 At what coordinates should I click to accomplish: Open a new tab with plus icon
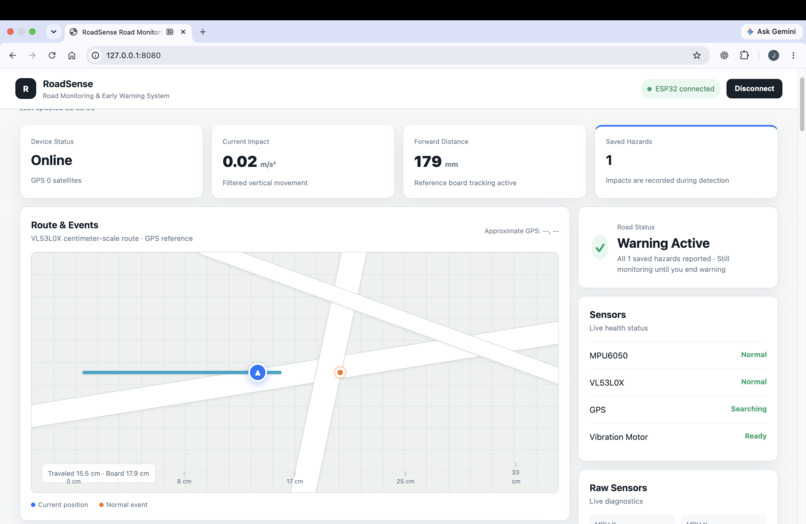click(x=203, y=32)
